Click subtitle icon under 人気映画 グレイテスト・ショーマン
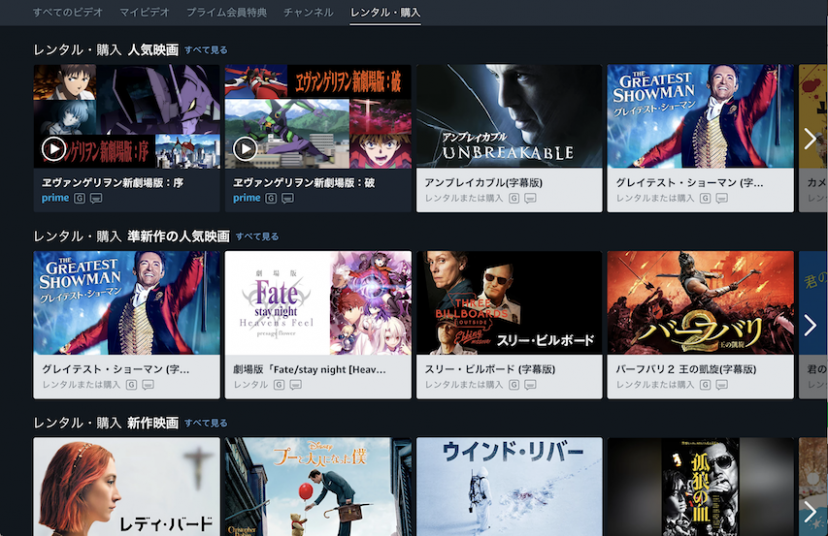This screenshot has width=828, height=536. click(722, 199)
